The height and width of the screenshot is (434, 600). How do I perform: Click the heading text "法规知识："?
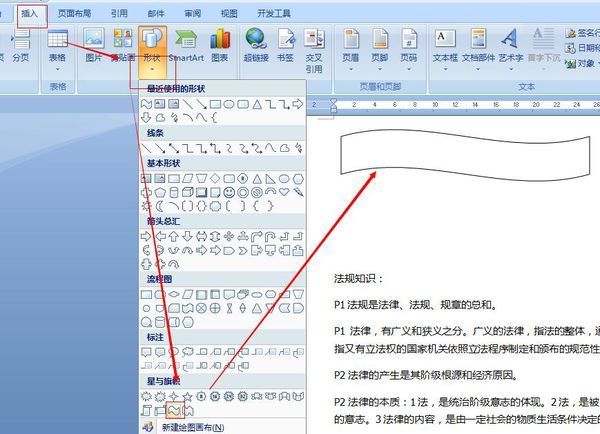tap(359, 278)
